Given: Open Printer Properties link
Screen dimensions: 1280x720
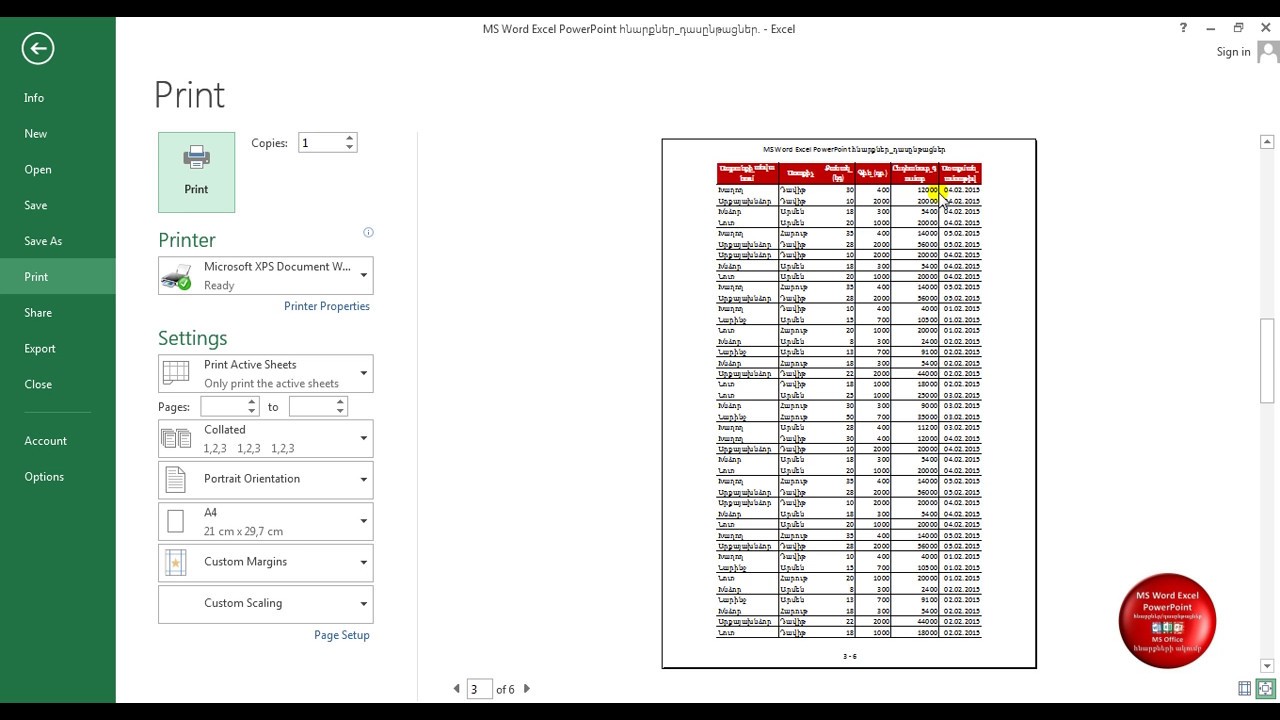Looking at the screenshot, I should tap(327, 306).
